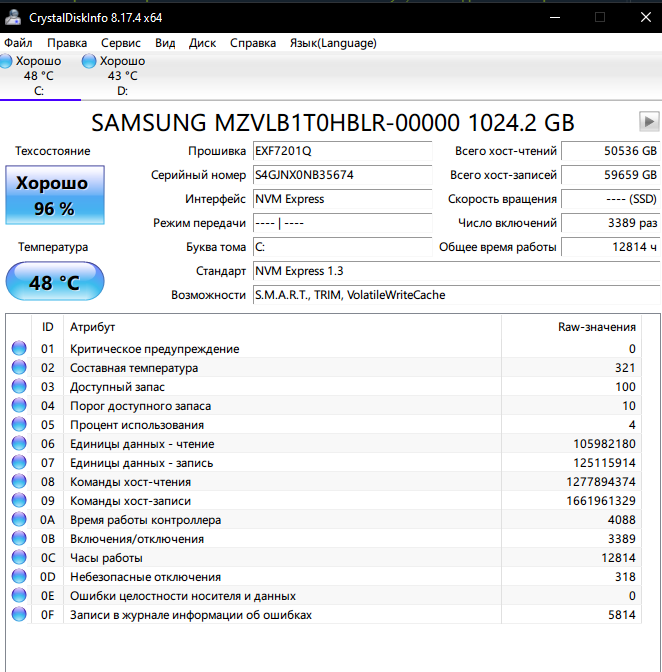Click the host writes value 59659 GB
Screen dimensions: 662x672
tap(611, 175)
